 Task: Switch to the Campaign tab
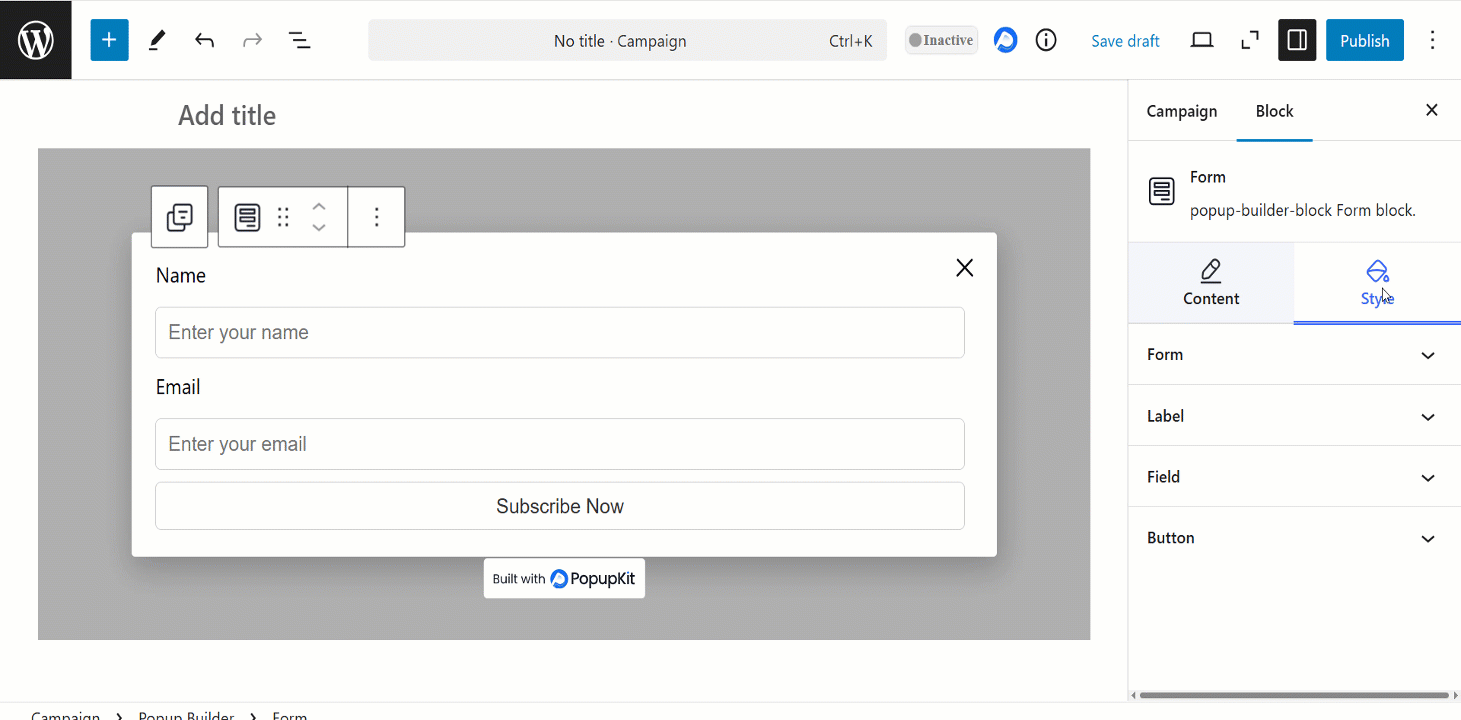click(1181, 111)
